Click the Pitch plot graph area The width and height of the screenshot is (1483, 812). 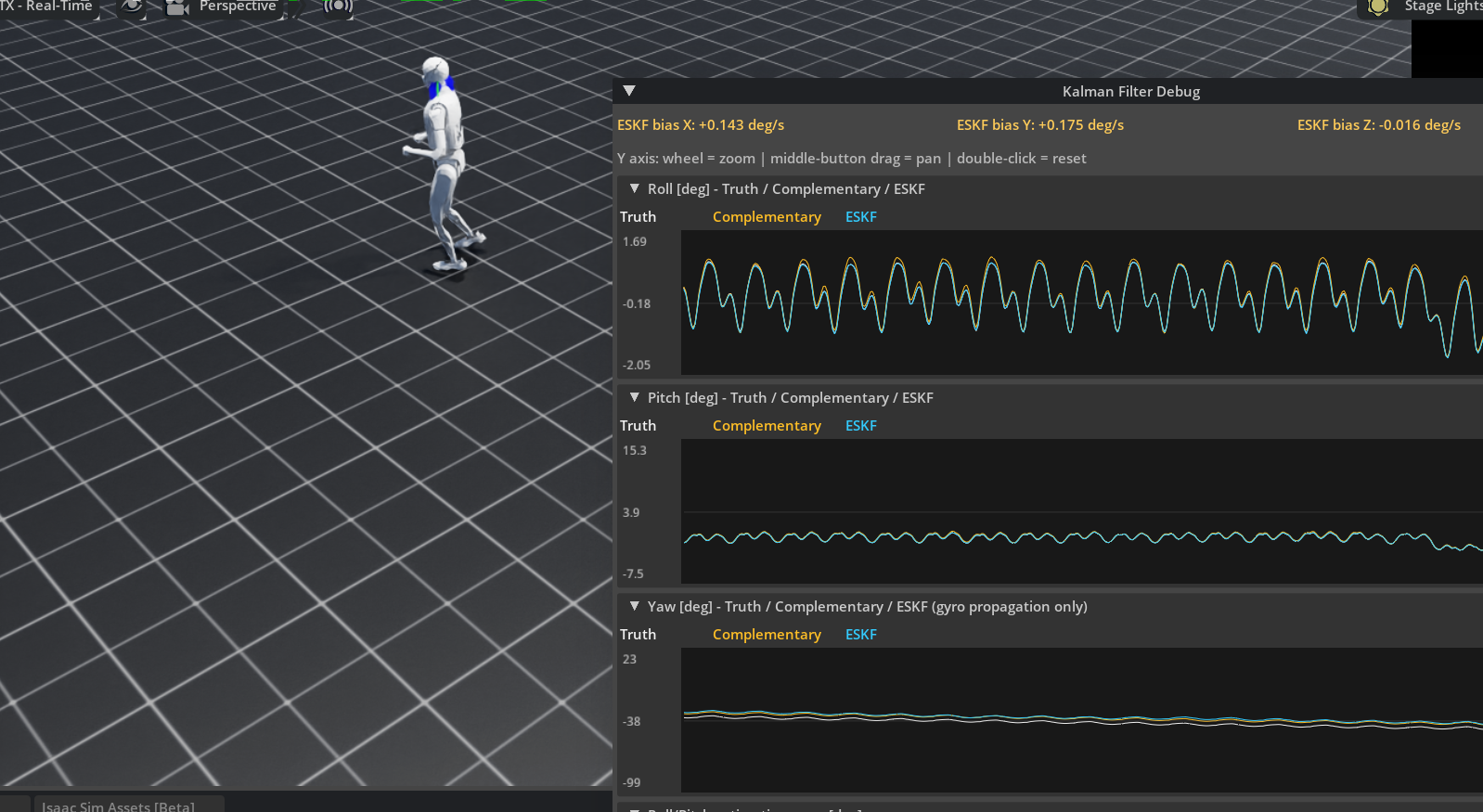1082,511
